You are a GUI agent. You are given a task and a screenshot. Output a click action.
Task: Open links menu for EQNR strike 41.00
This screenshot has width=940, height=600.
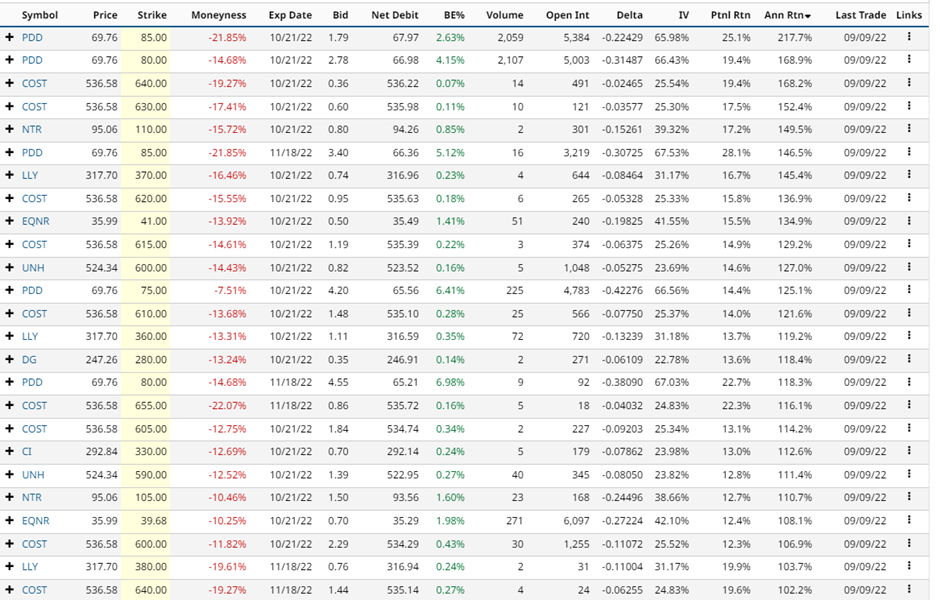click(x=909, y=221)
